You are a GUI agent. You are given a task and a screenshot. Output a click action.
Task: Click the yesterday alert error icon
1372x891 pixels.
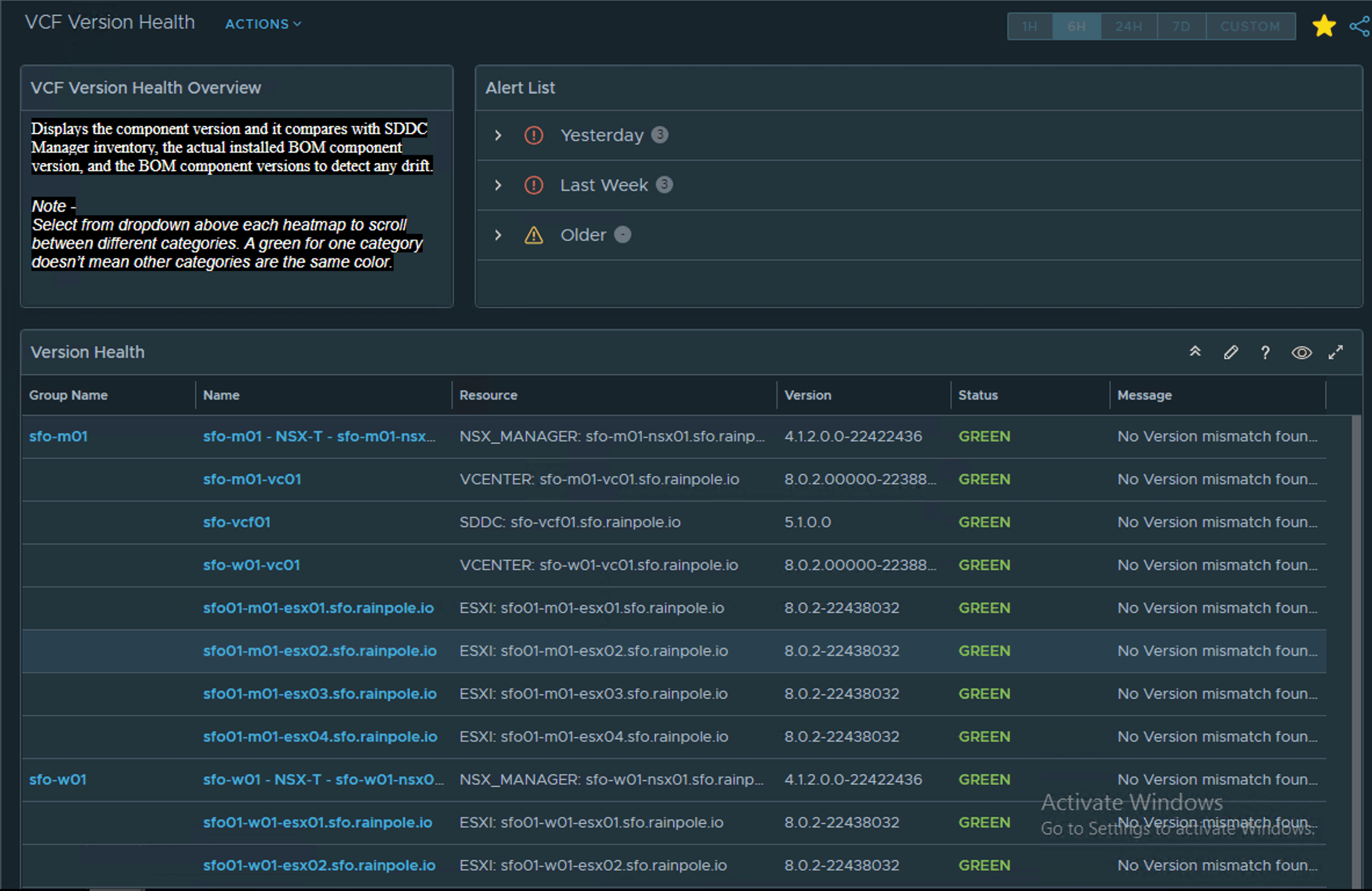[x=533, y=135]
